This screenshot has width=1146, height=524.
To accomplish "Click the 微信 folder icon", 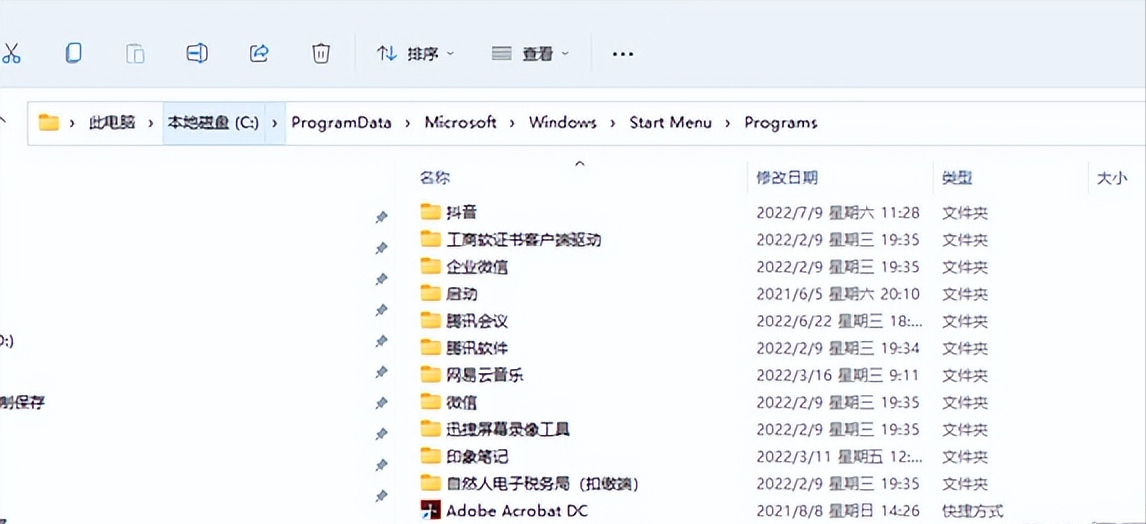I will pos(431,401).
